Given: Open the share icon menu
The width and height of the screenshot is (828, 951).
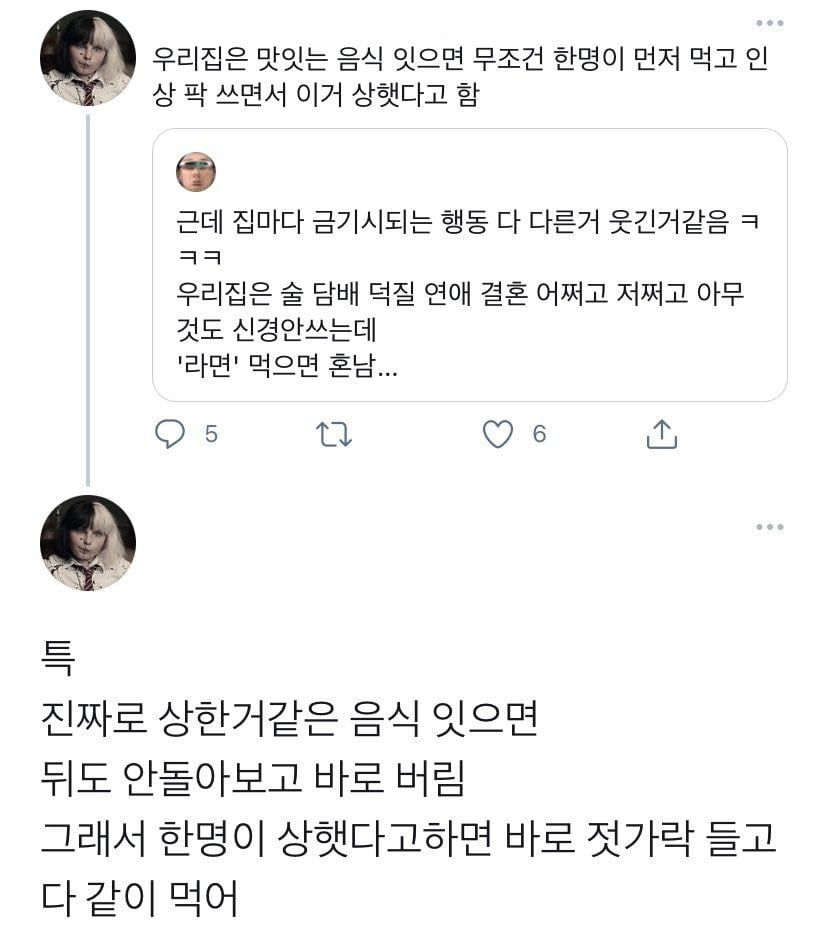Looking at the screenshot, I should coord(661,434).
